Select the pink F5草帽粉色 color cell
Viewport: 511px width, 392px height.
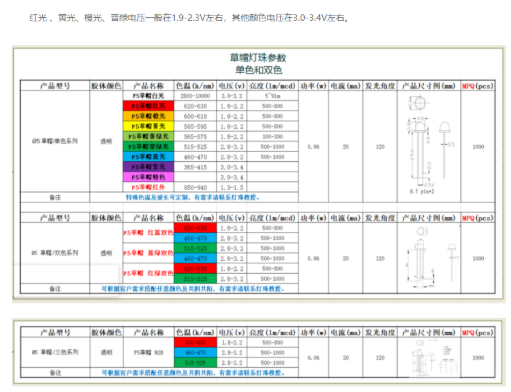pos(148,177)
